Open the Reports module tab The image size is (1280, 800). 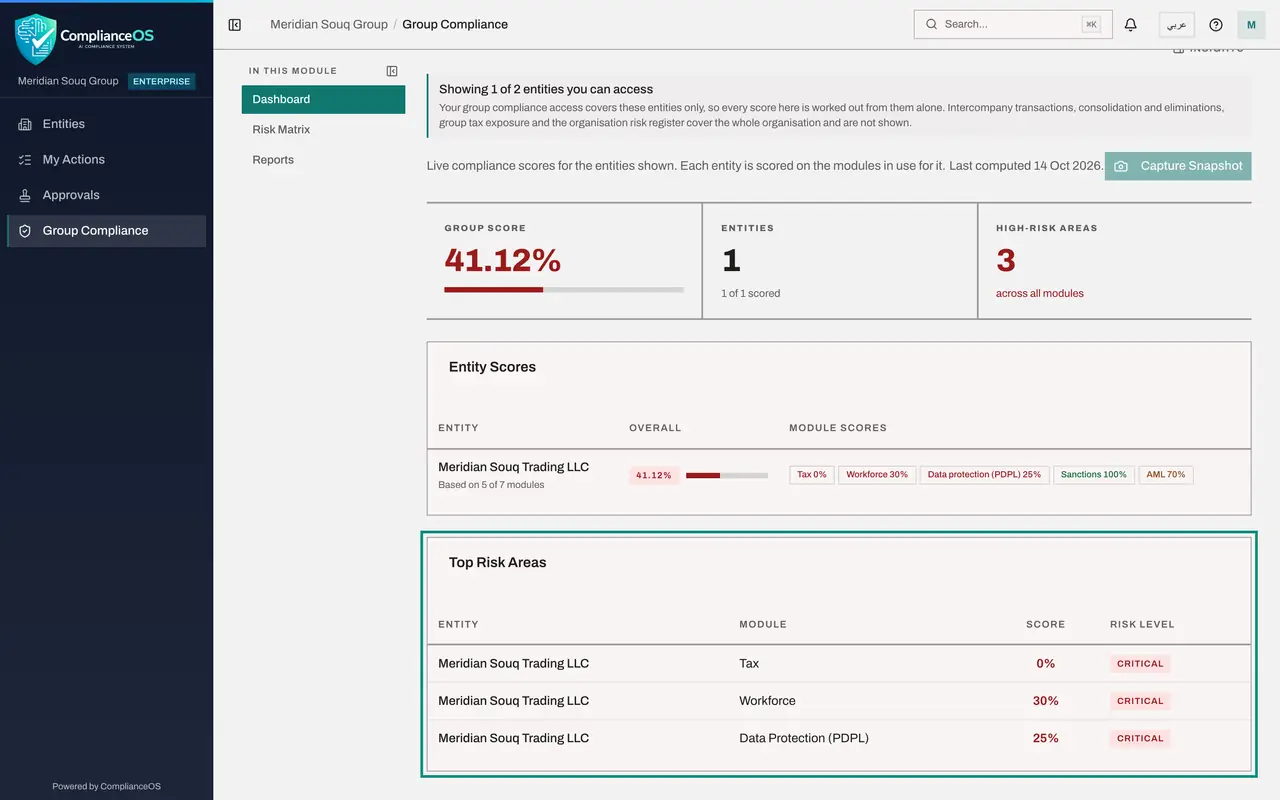click(x=323, y=159)
